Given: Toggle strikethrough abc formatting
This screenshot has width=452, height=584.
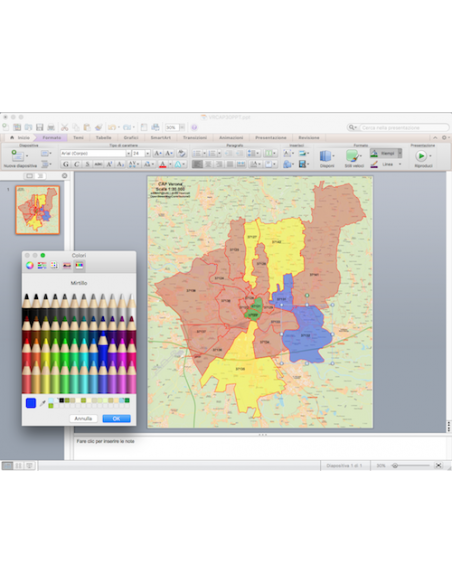Looking at the screenshot, I should tap(98, 164).
